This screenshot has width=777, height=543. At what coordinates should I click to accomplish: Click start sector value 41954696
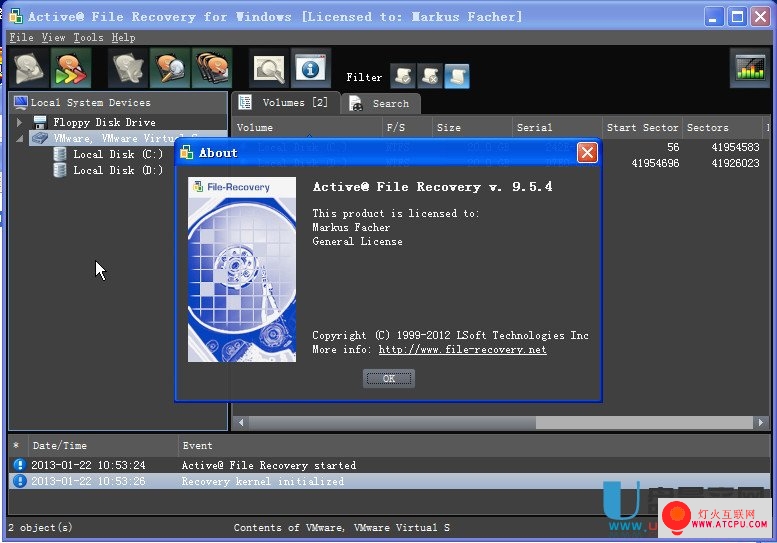point(655,163)
